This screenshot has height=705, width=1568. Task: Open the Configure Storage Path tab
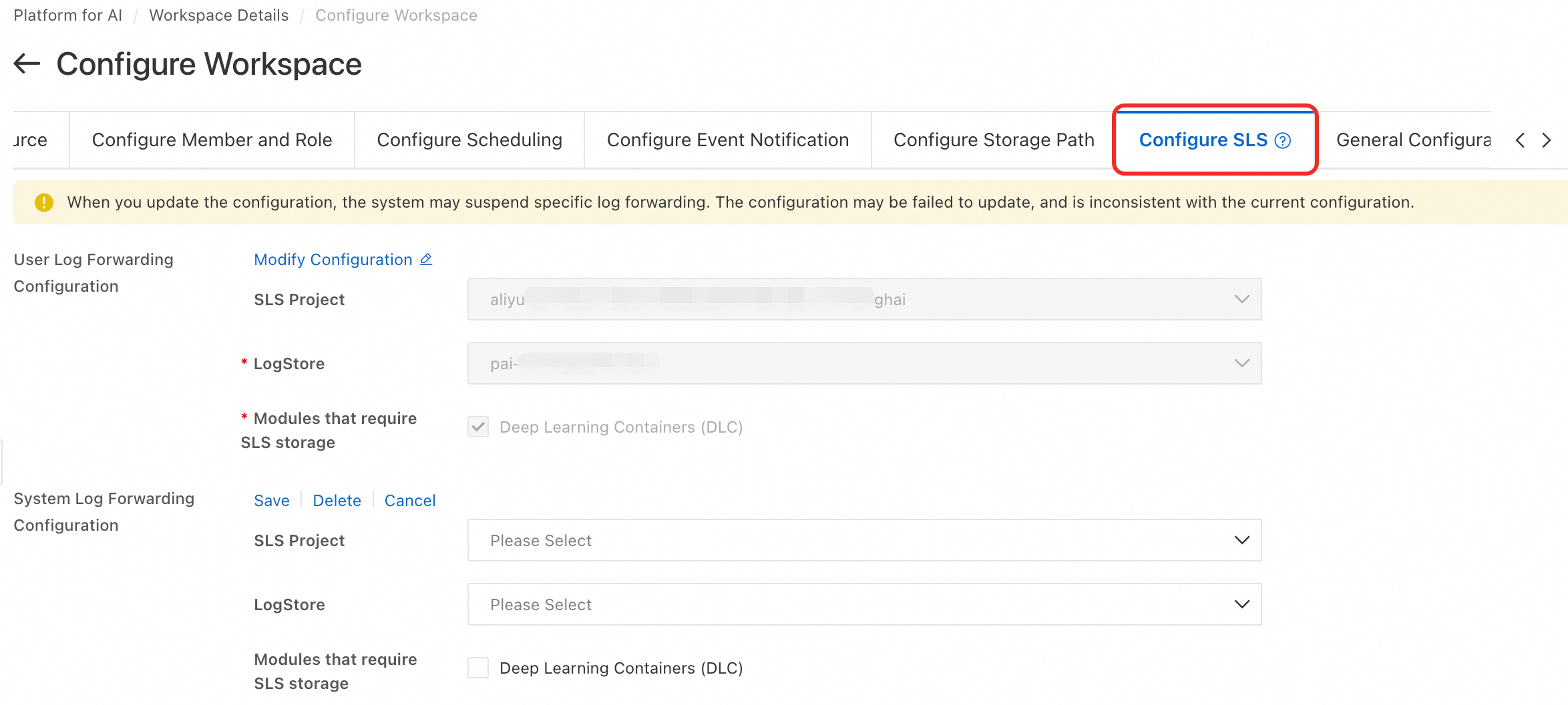point(994,140)
